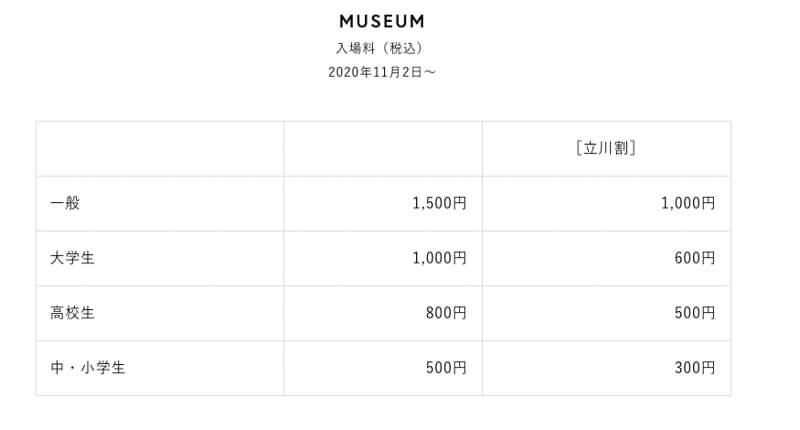Viewport: 800px width, 430px height.
Task: Click the 800円 price cell
Action: 446,314
